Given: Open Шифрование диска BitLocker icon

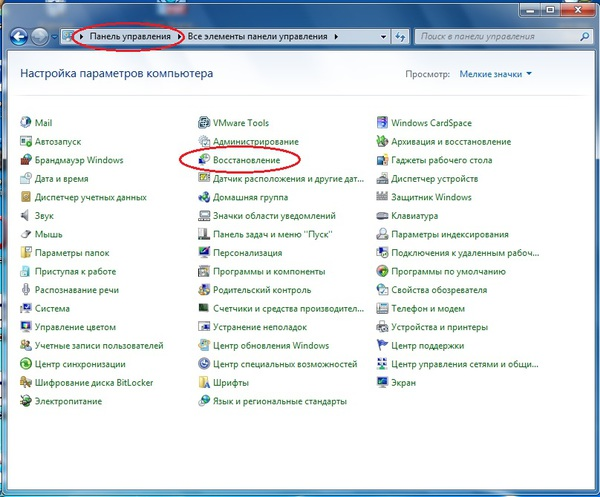Looking at the screenshot, I should pyautogui.click(x=26, y=382).
